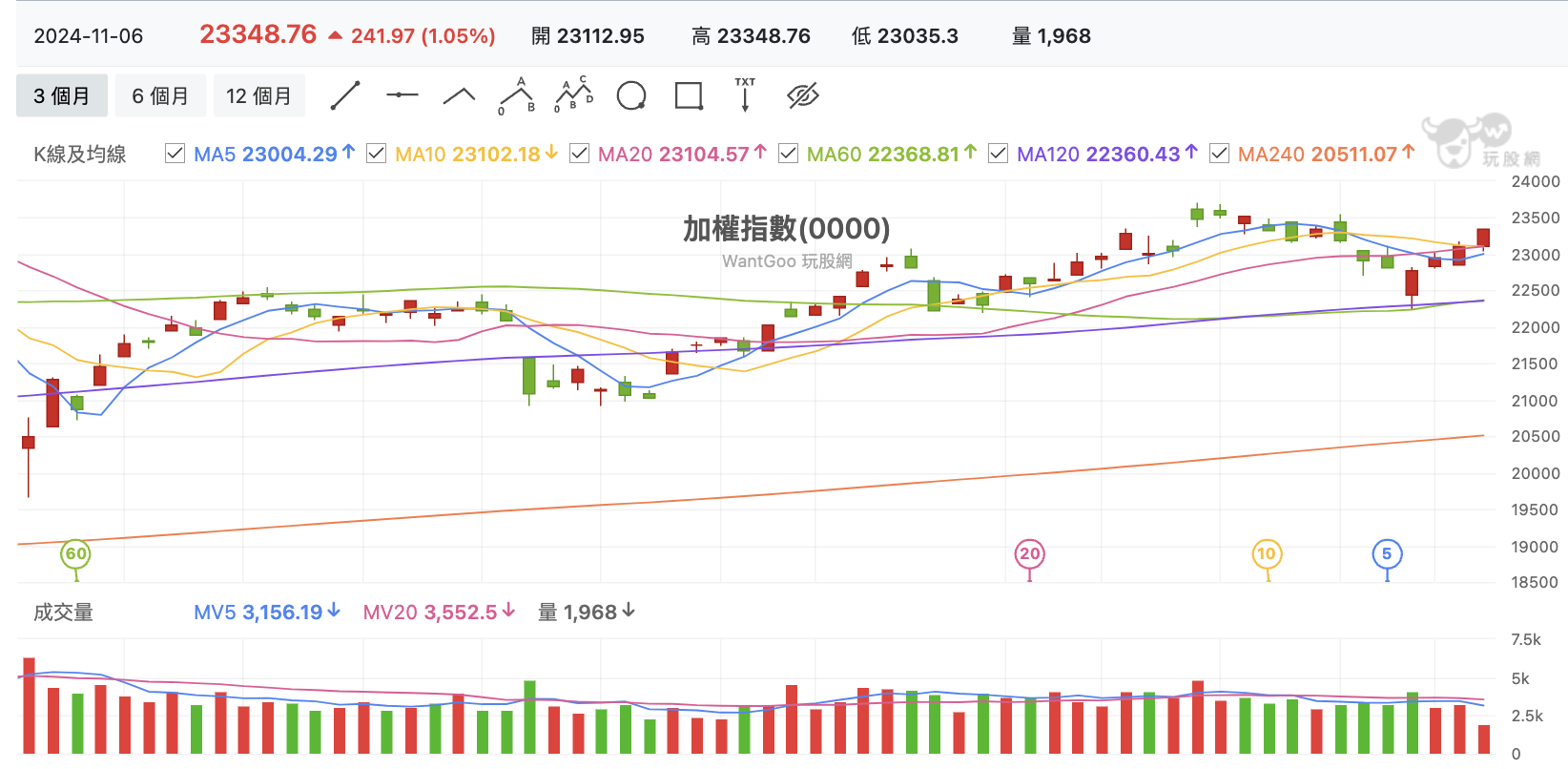
Task: Select the circle drawing tool
Action: (631, 95)
